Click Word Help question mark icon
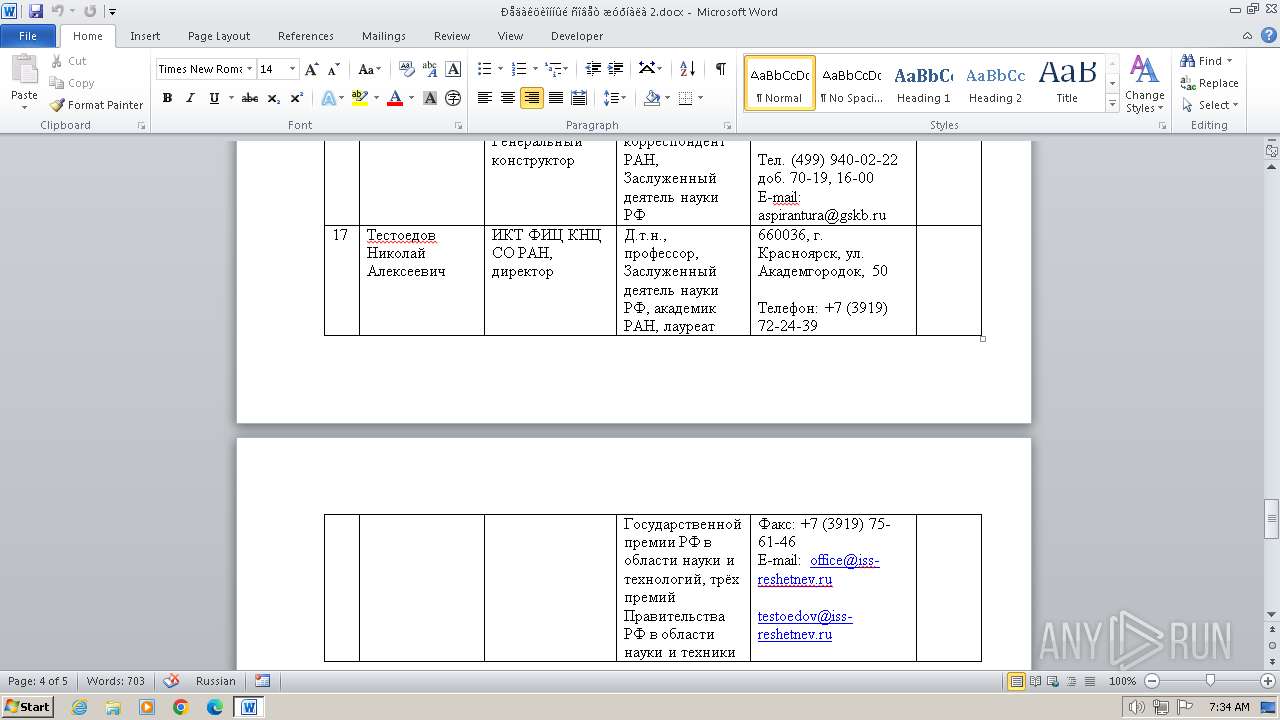Image resolution: width=1280 pixels, height=720 pixels. (1267, 36)
